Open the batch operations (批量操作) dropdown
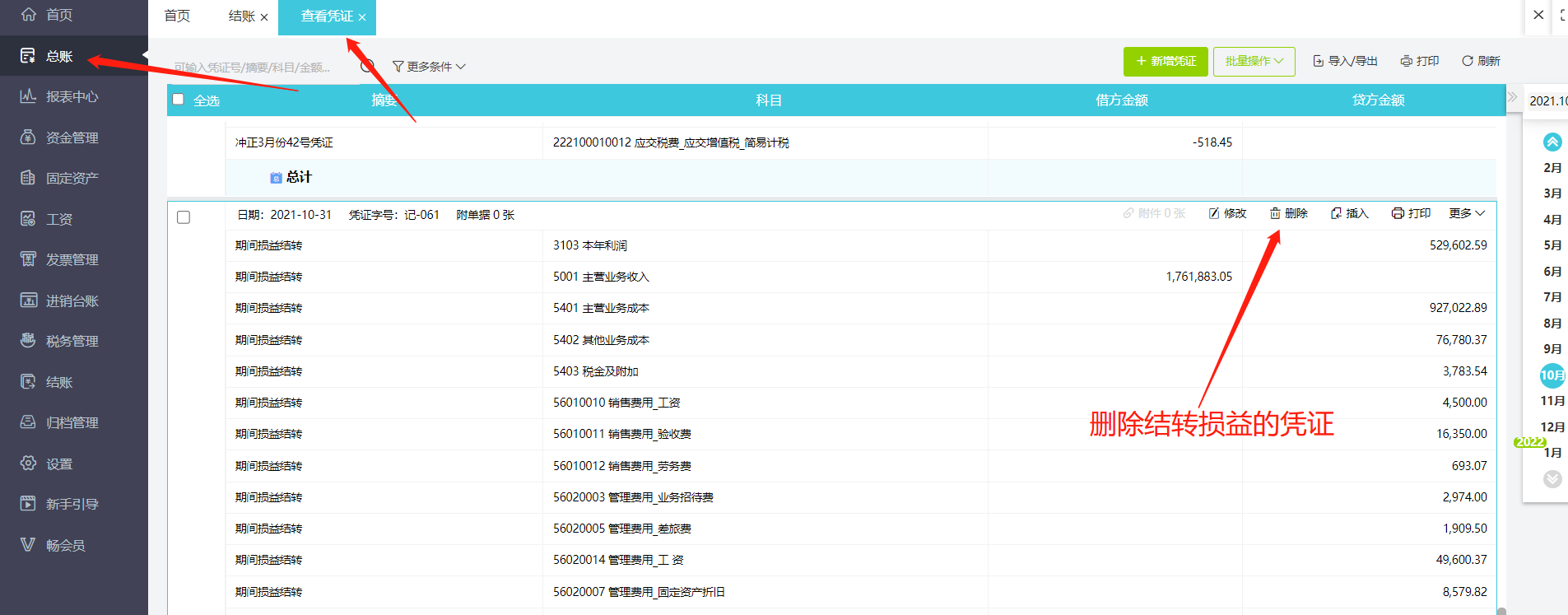Screen dimensions: 1568x615 tap(1254, 61)
